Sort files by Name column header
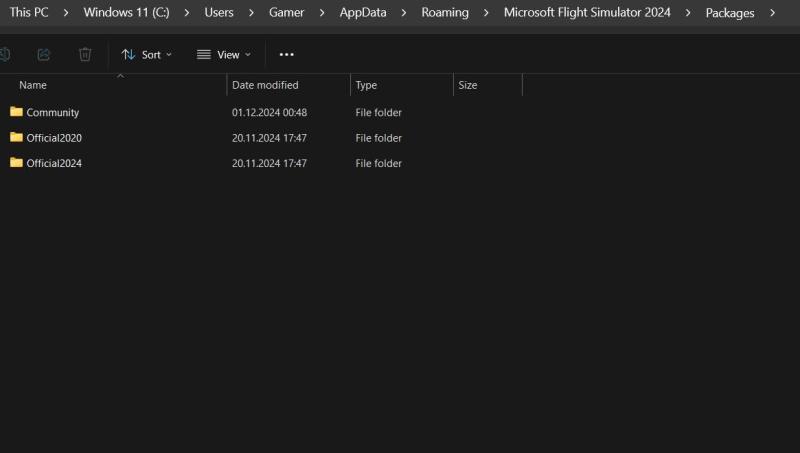This screenshot has width=800, height=453. click(x=33, y=85)
